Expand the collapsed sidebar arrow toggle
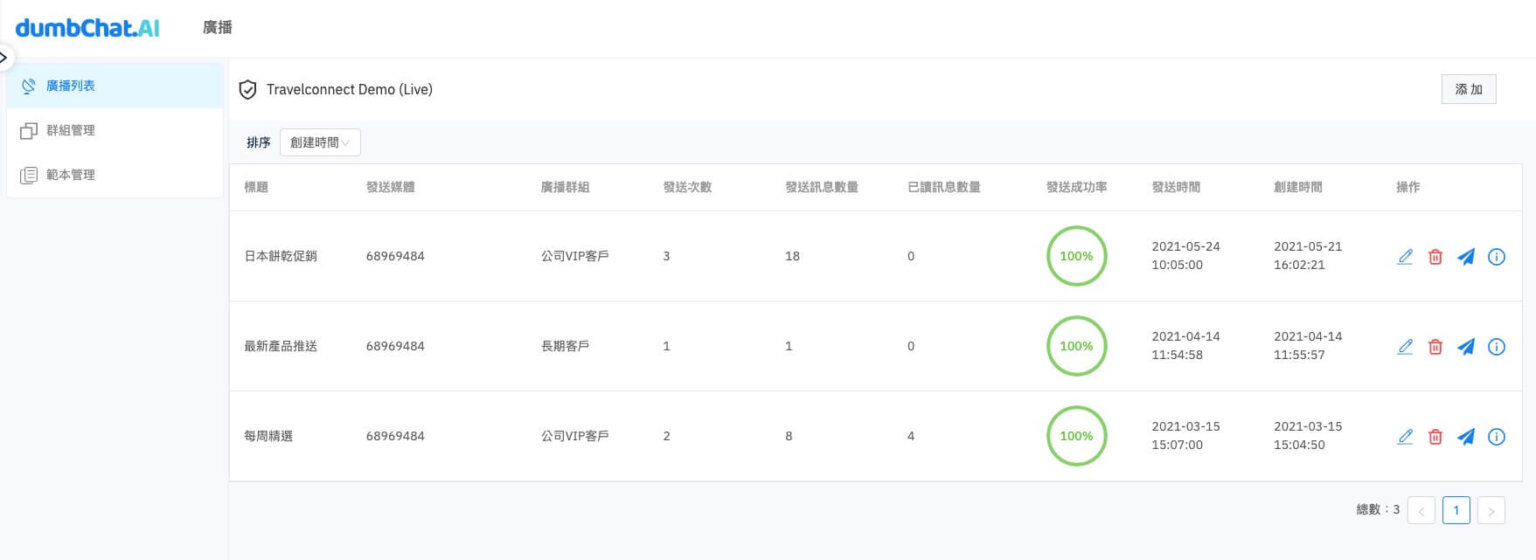This screenshot has height=560, width=1536. (x=4, y=57)
